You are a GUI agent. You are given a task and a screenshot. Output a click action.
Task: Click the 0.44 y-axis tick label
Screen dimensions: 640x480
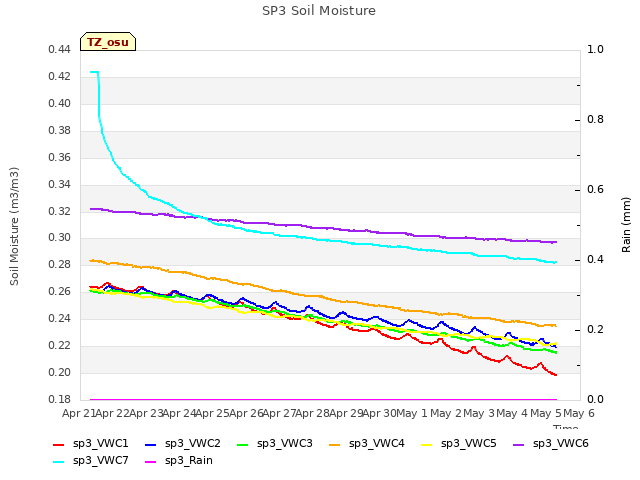pos(60,50)
